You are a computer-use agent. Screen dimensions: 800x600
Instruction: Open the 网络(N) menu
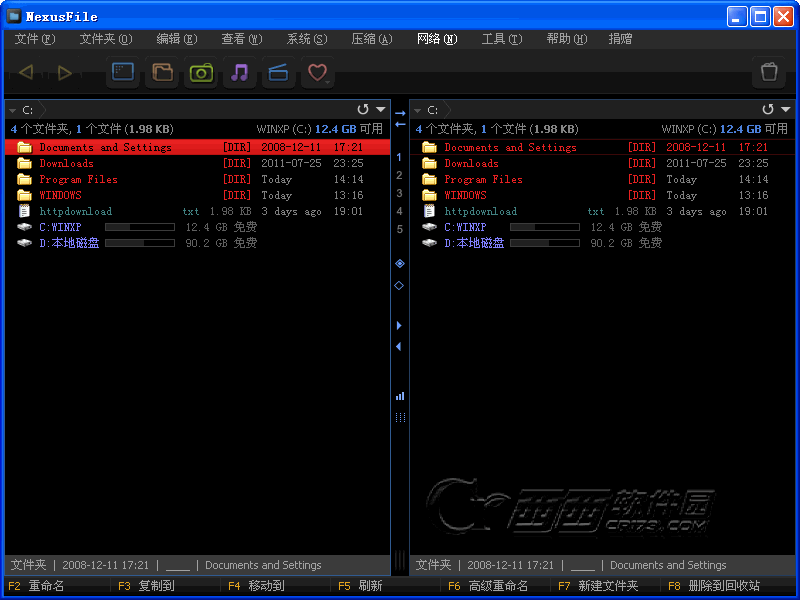437,39
